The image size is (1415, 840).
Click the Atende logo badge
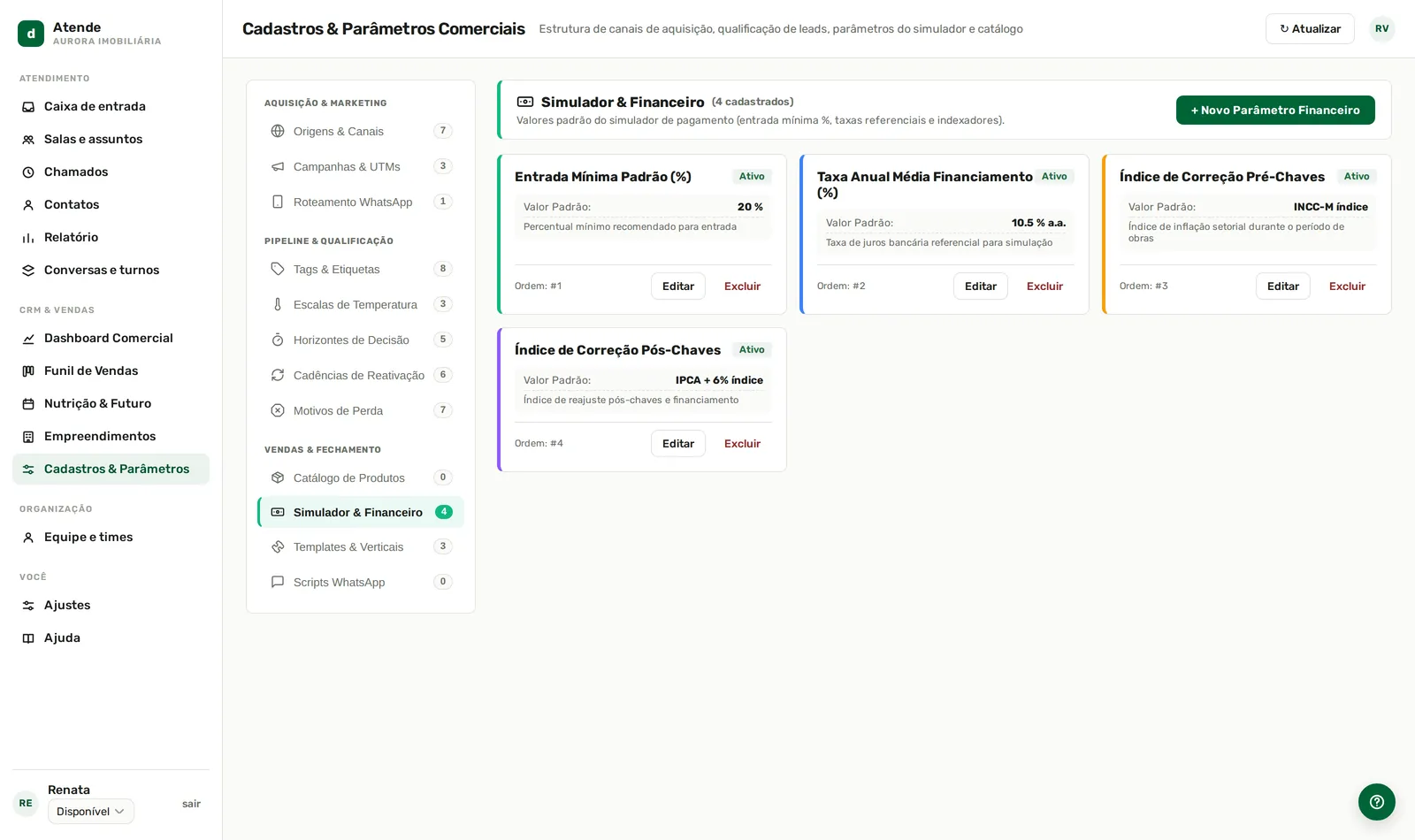(x=31, y=34)
